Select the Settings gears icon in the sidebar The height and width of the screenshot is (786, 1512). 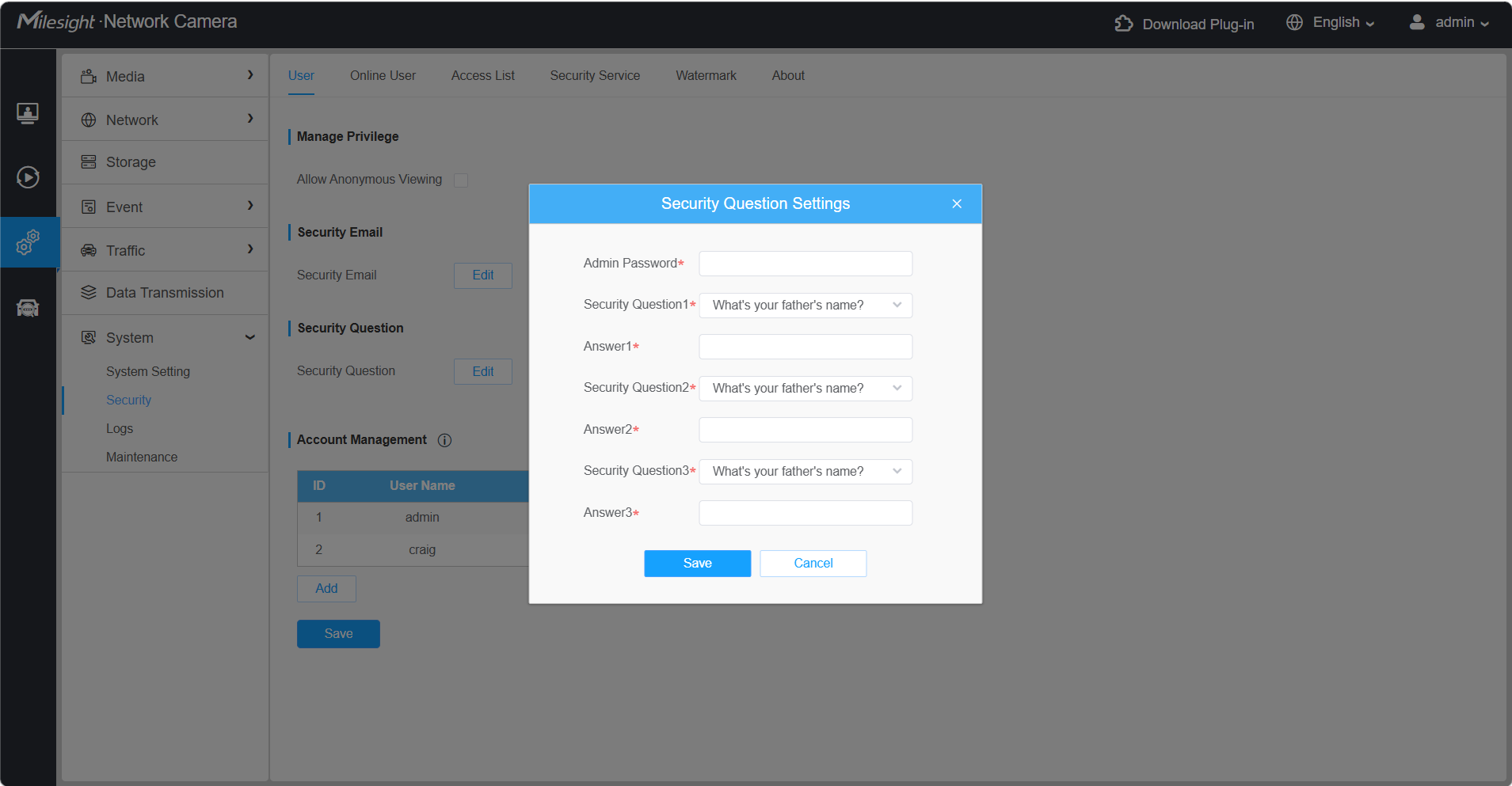[x=28, y=242]
